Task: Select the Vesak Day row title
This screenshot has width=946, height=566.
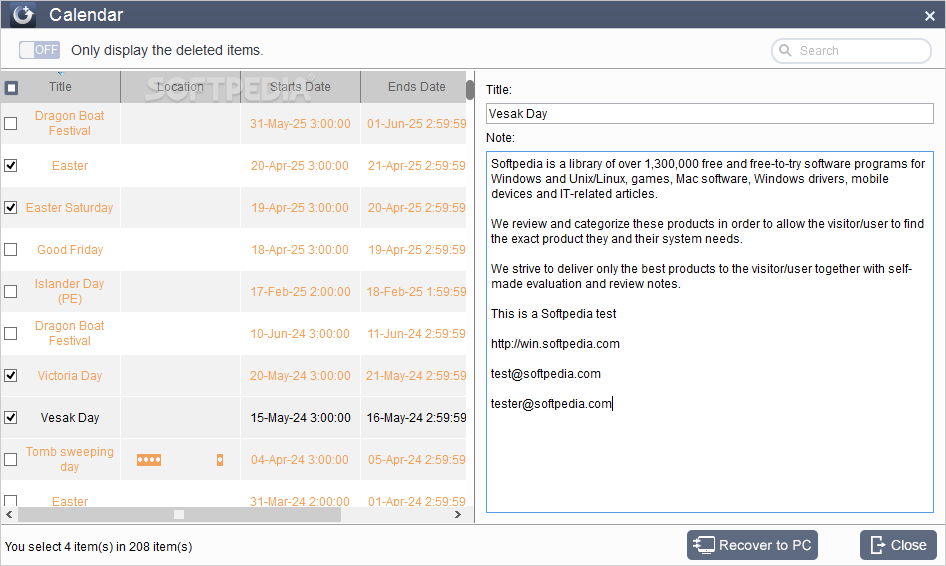Action: tap(70, 418)
